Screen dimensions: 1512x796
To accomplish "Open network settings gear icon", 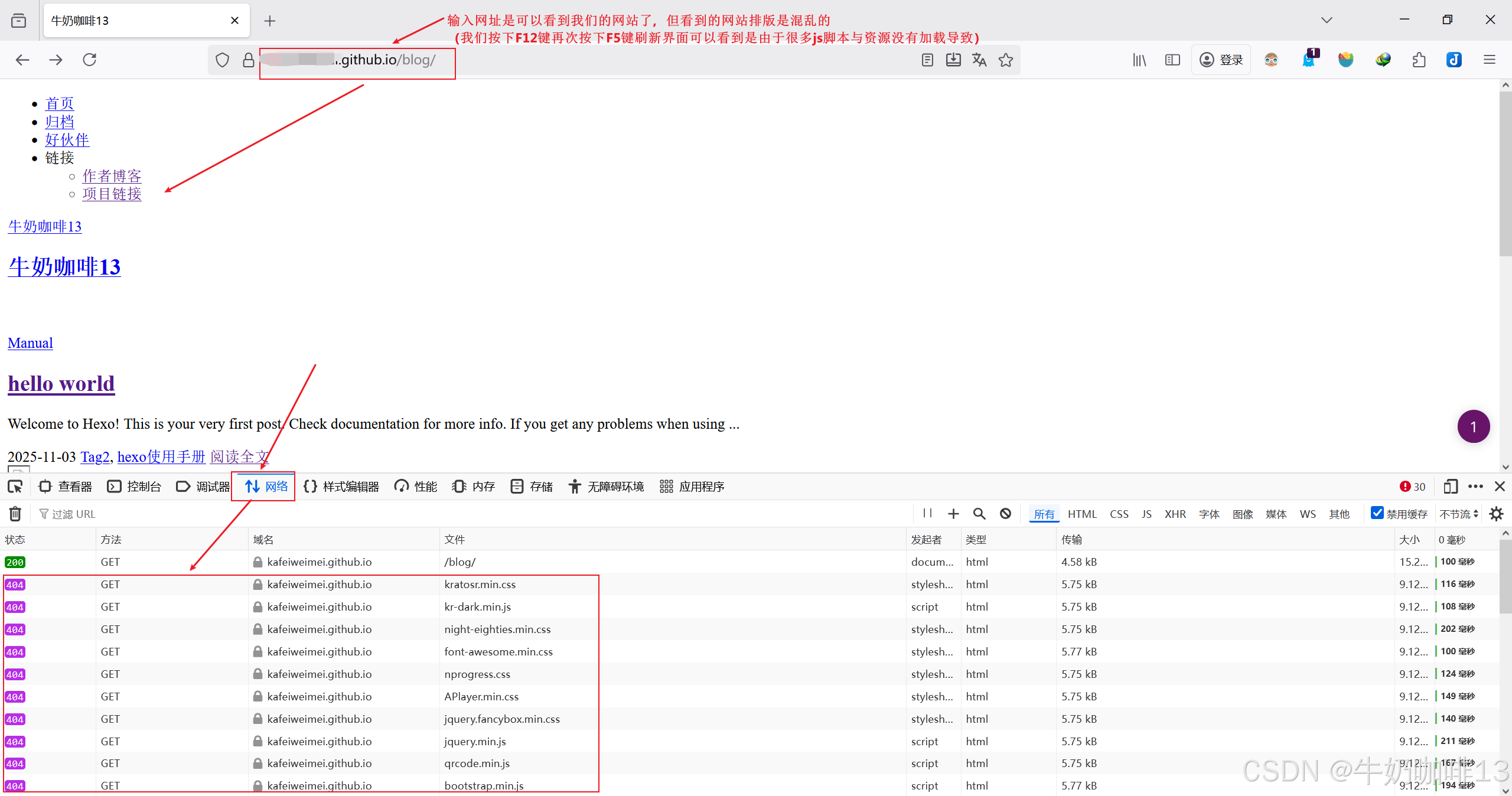I will click(x=1496, y=514).
